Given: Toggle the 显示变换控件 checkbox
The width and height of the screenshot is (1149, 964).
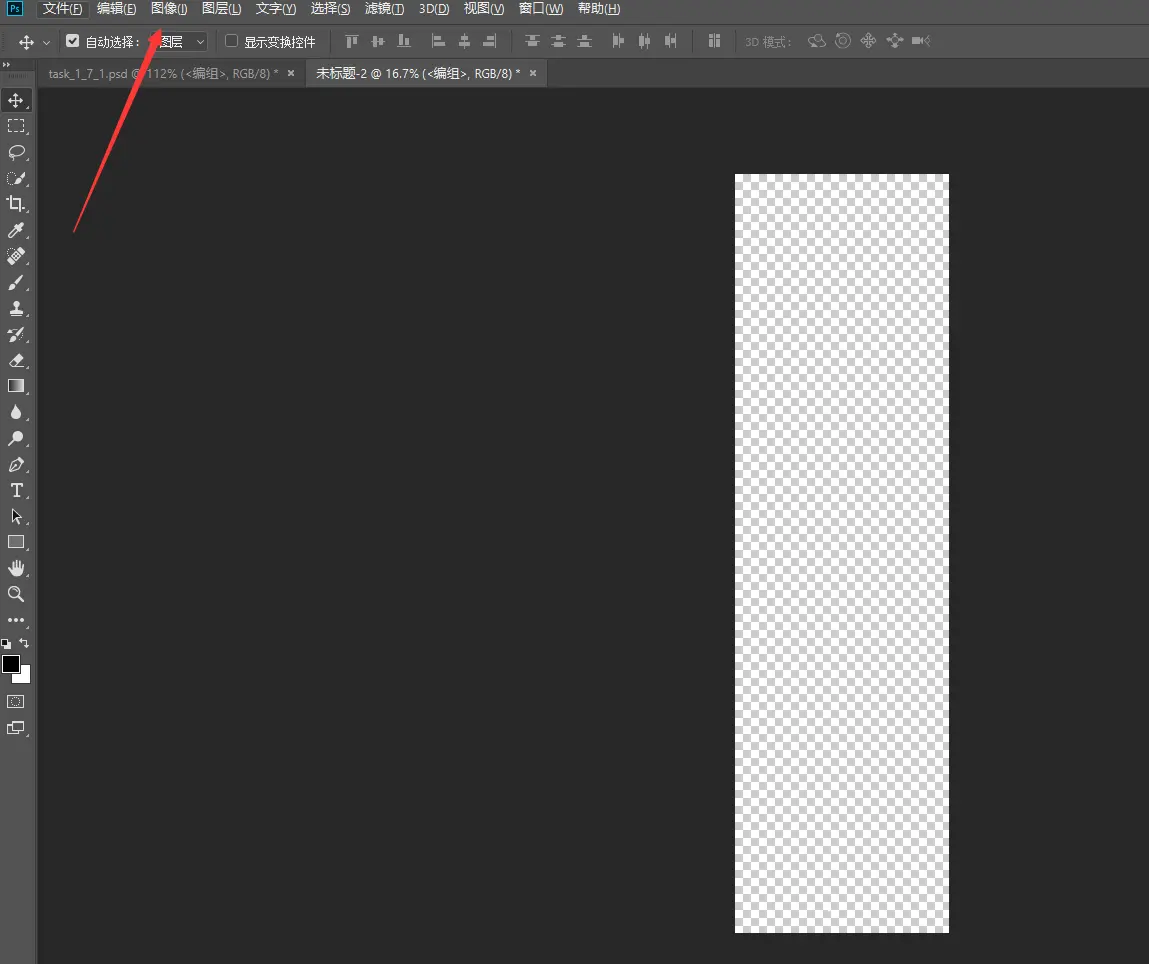Looking at the screenshot, I should (232, 41).
